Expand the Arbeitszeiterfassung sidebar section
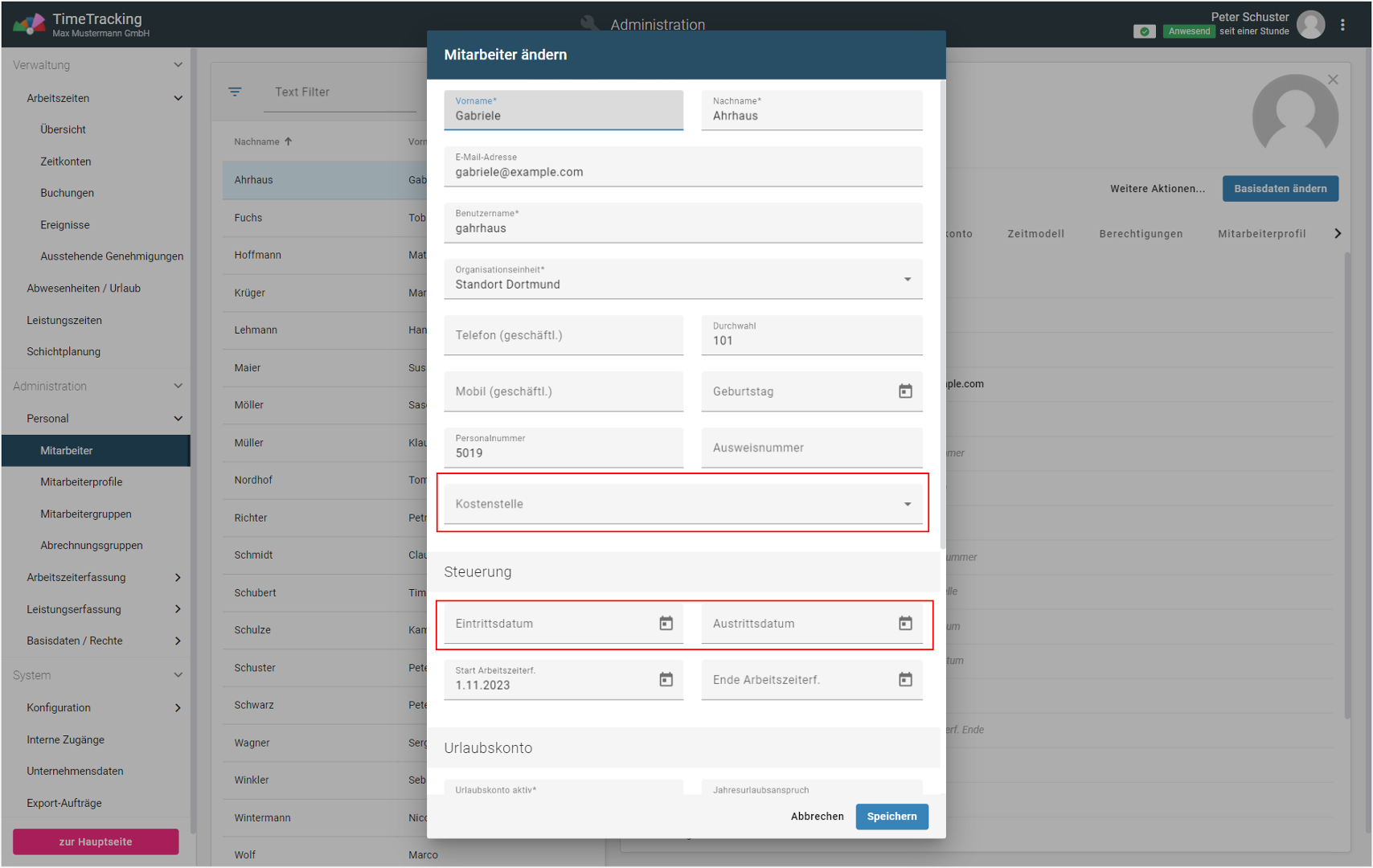1373x868 pixels. click(x=178, y=577)
